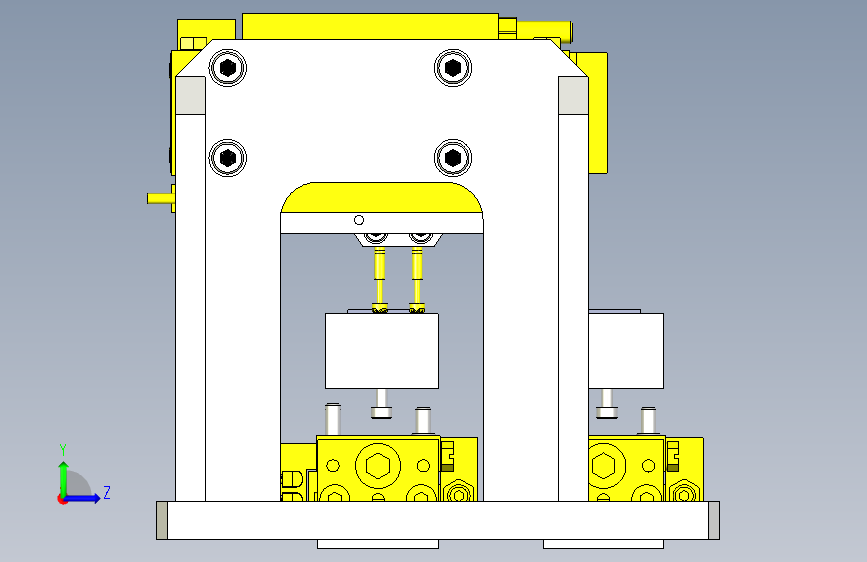Select the right foot pad beneath the base plate
The image size is (867, 562).
603,544
